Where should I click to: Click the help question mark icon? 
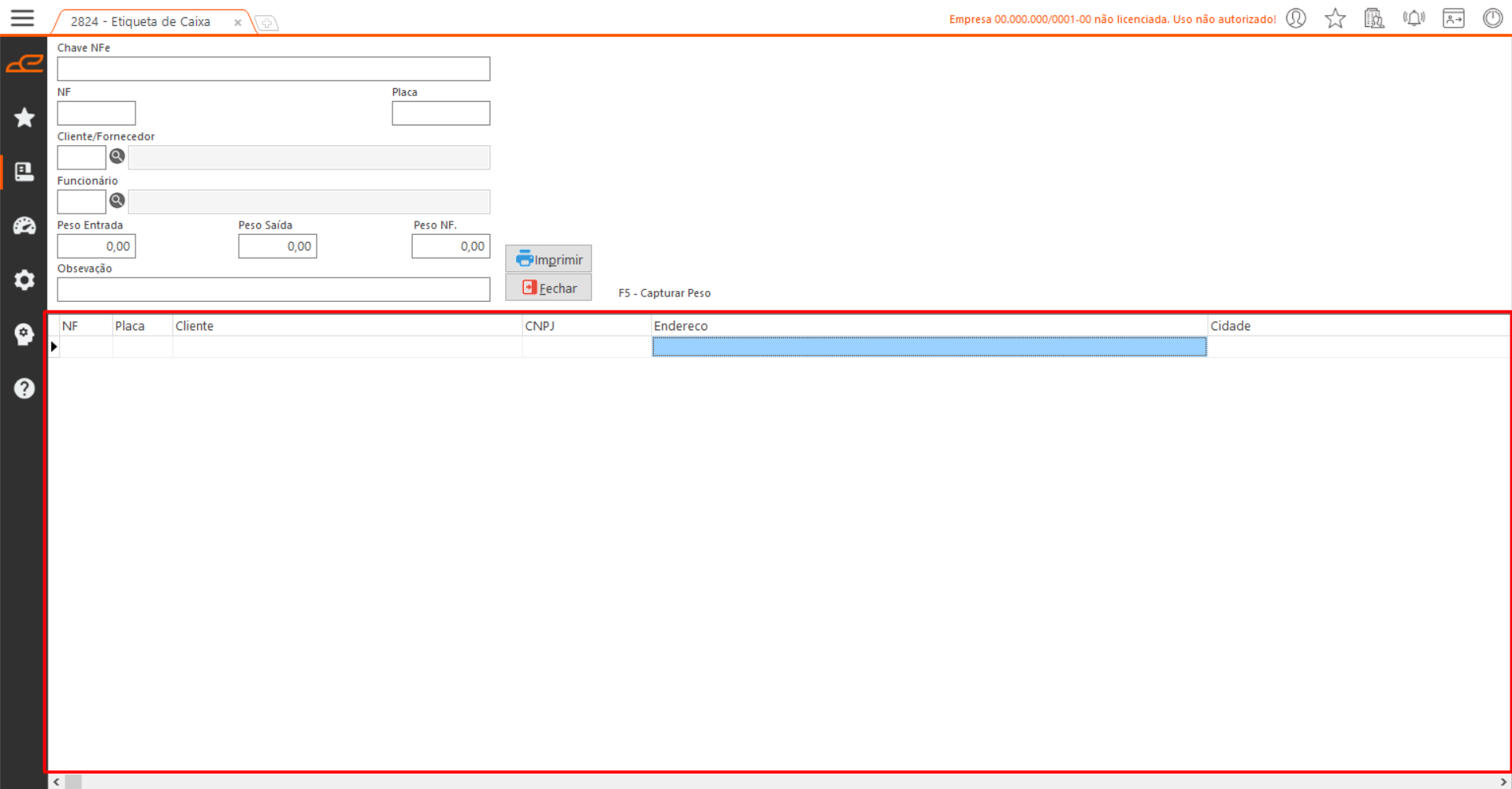pos(24,389)
